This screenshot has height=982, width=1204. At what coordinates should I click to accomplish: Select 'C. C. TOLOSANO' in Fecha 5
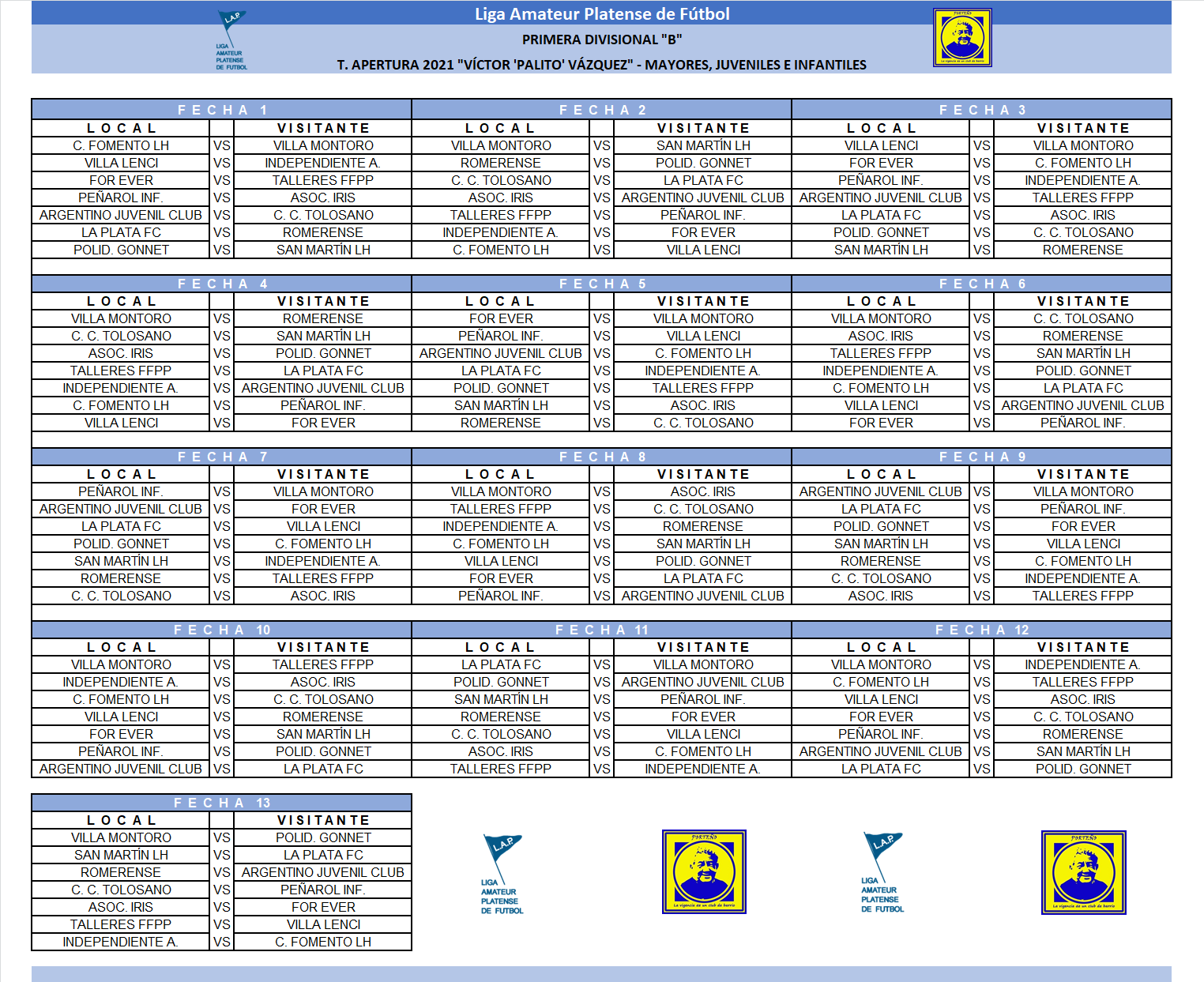point(703,423)
